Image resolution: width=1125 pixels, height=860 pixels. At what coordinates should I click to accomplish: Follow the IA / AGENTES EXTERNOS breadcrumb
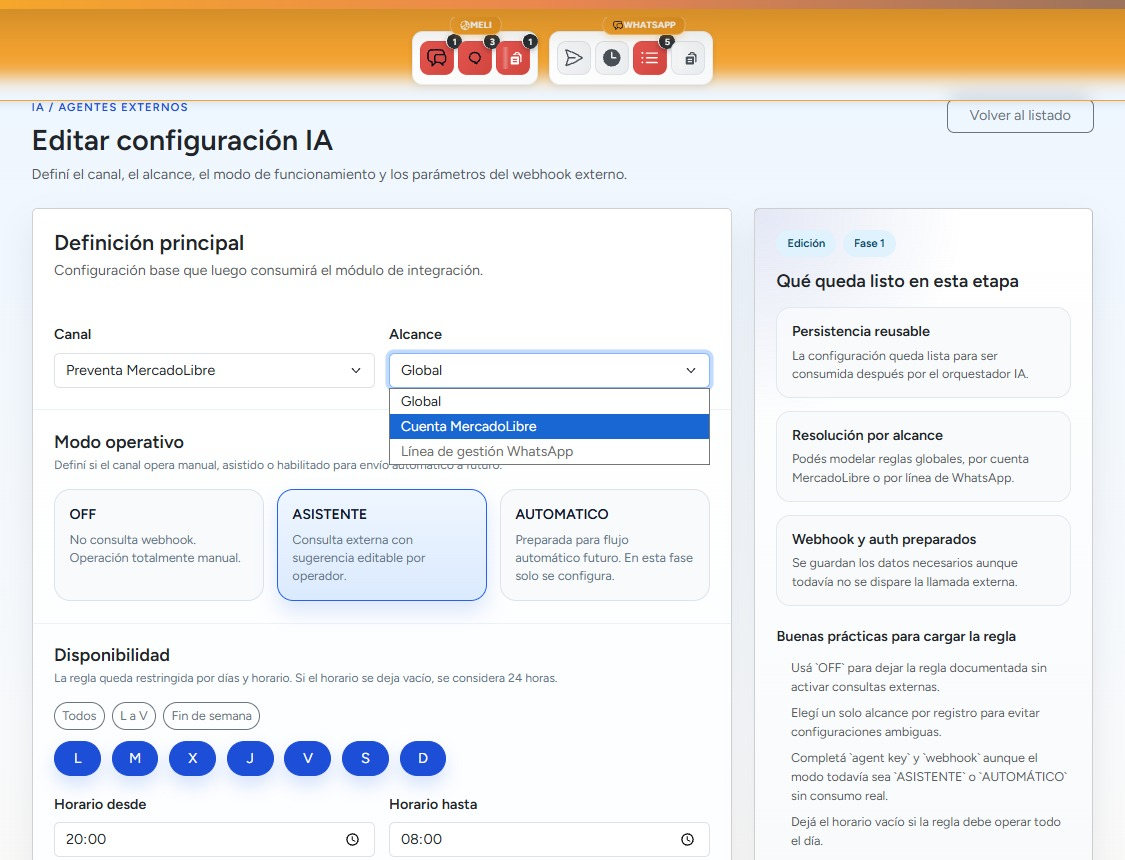[x=110, y=107]
